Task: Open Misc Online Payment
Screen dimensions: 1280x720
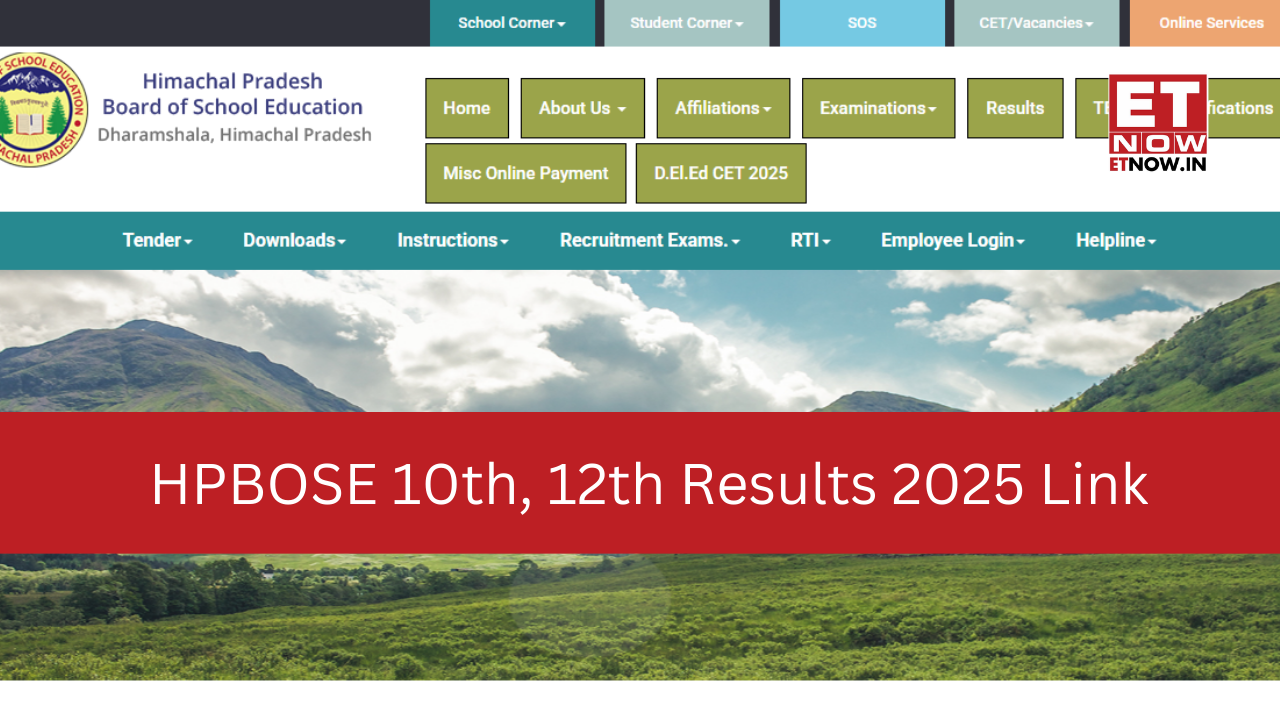Action: (x=525, y=173)
